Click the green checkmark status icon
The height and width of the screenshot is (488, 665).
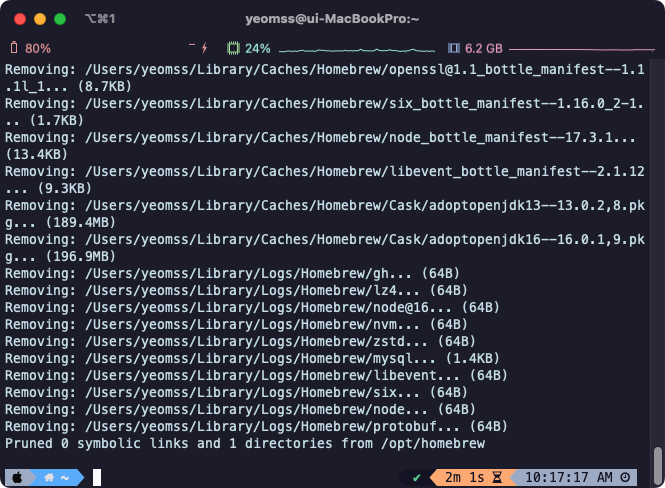[x=417, y=478]
